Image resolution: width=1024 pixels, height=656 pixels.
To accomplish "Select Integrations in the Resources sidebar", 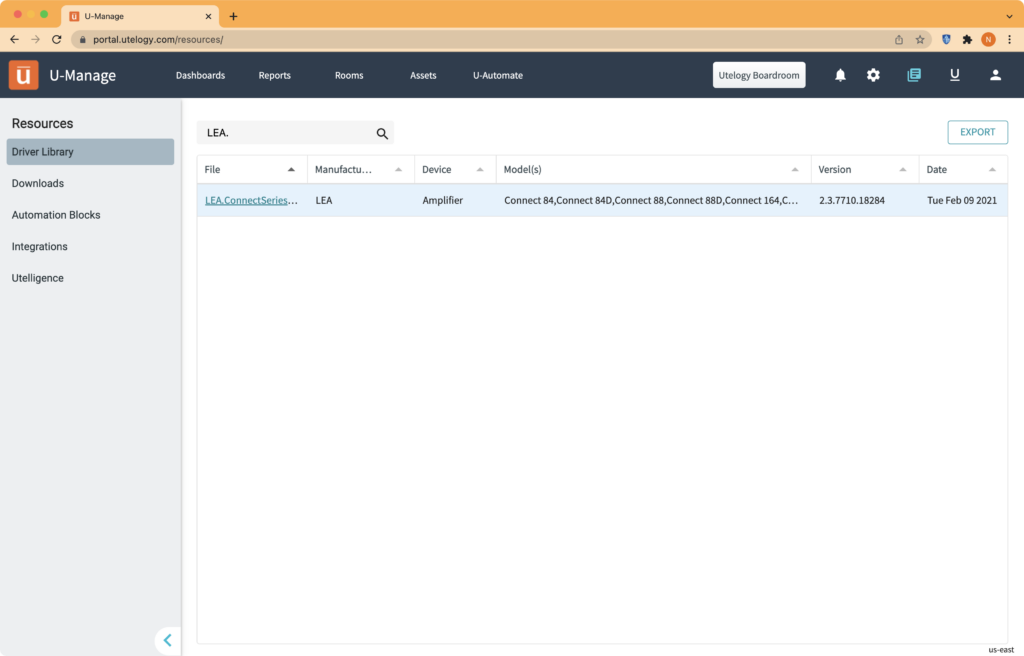I will pos(39,246).
